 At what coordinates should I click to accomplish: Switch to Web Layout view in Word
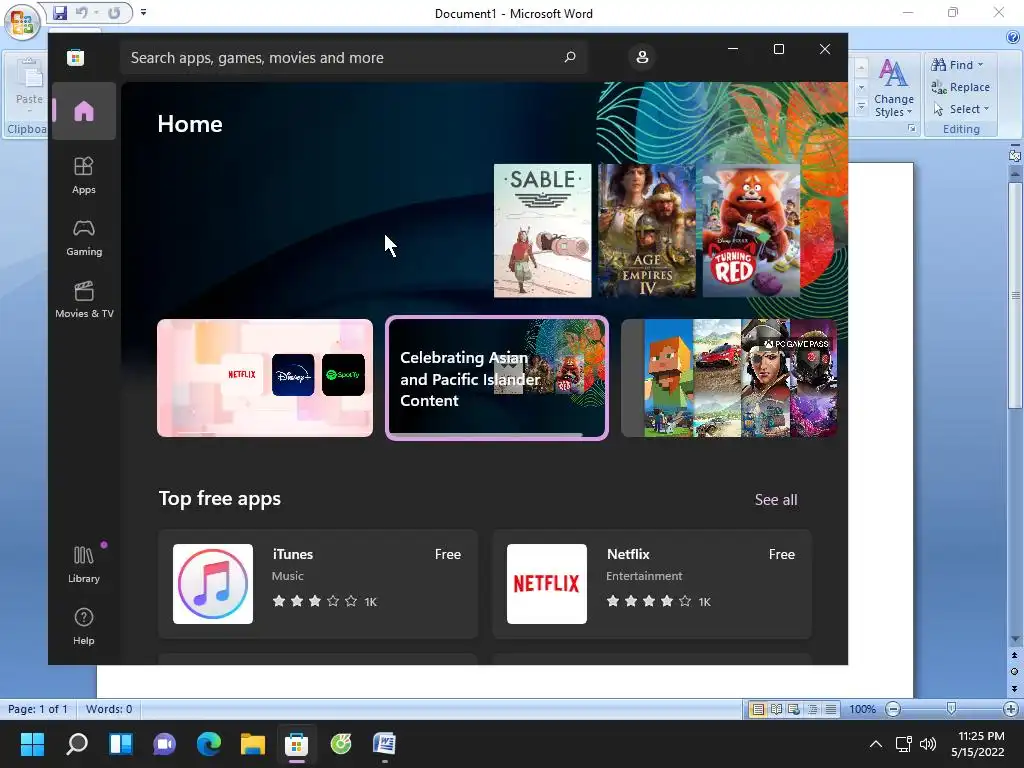point(794,709)
